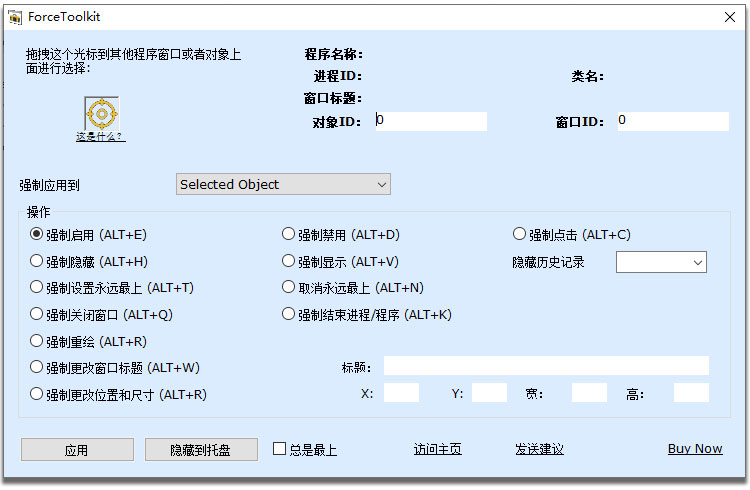The height and width of the screenshot is (490, 750).
Task: Click the Y: position input box
Action: [x=489, y=393]
